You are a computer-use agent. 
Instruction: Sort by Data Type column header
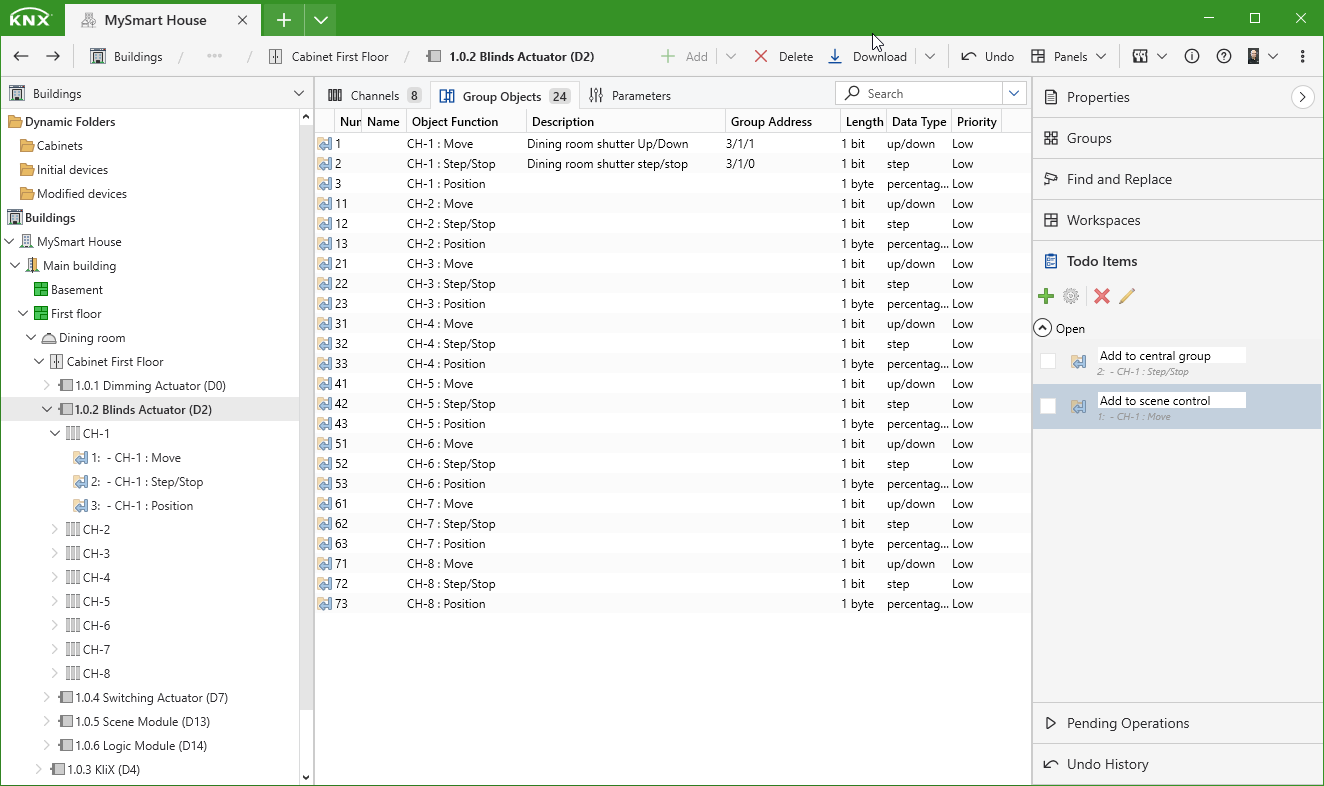[x=919, y=122]
